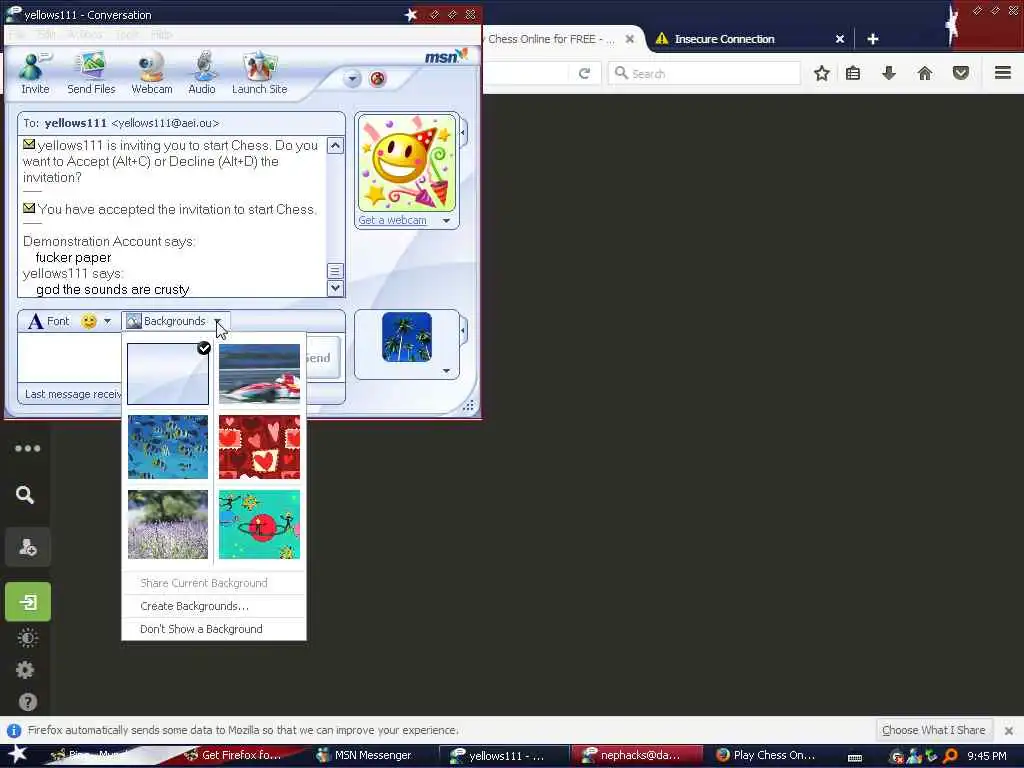Choose the teal cartoon planet background

[259, 524]
